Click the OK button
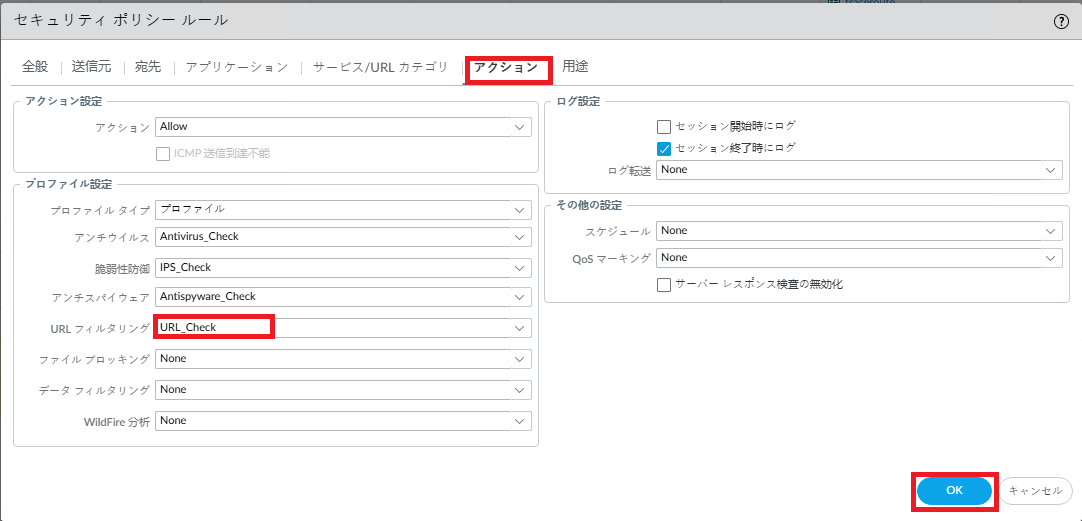This screenshot has height=521, width=1082. pyautogui.click(x=954, y=491)
